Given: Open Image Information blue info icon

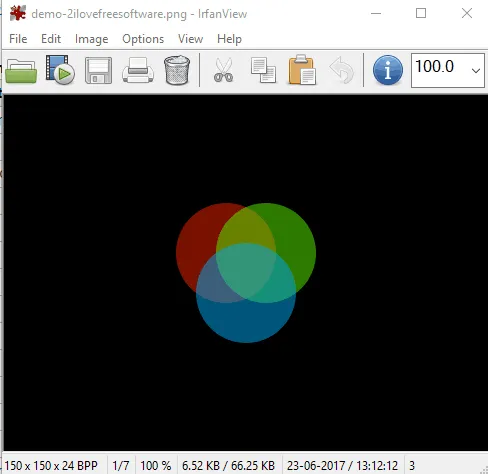Looking at the screenshot, I should tap(388, 70).
